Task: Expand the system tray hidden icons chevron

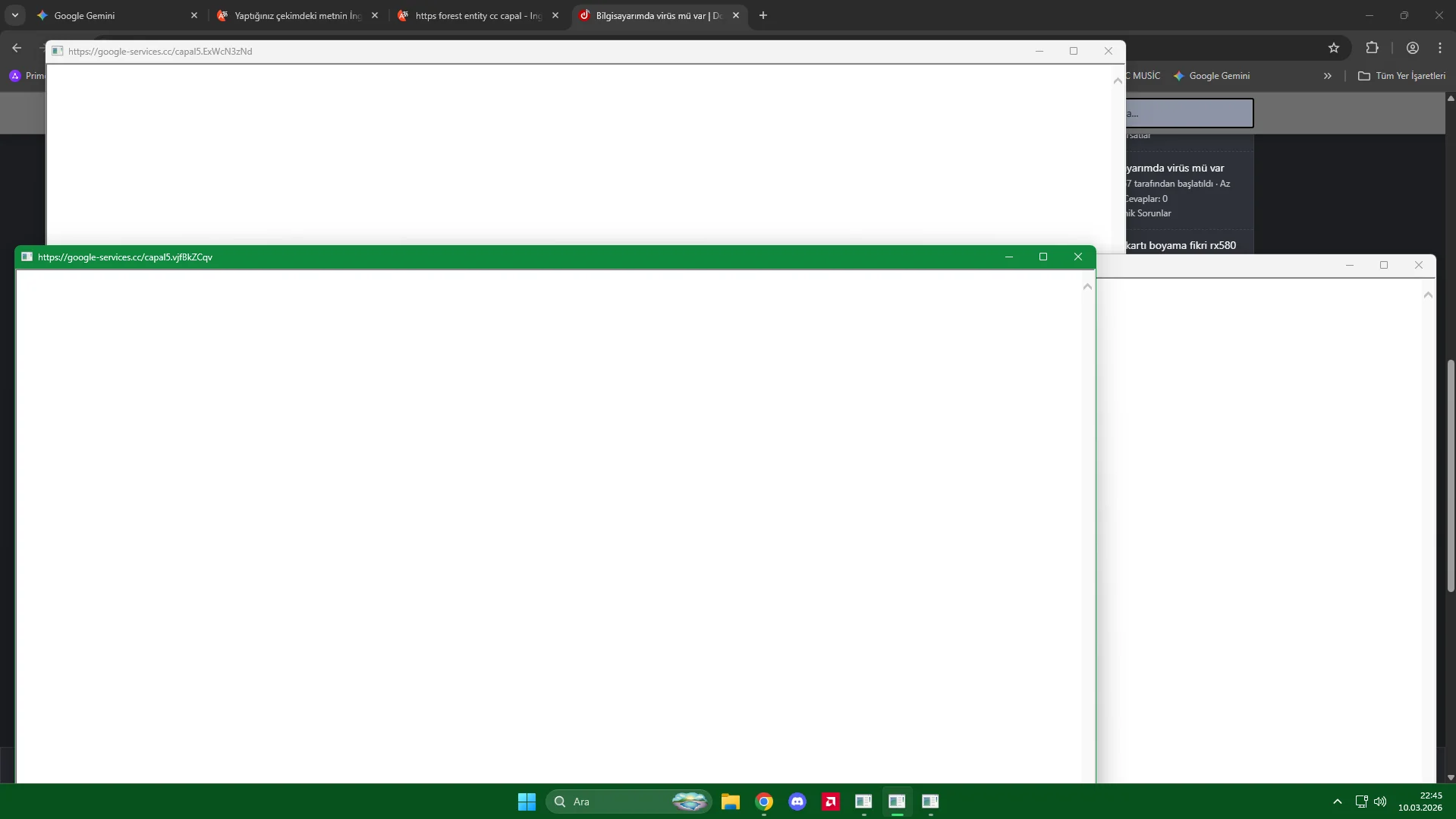Action: (1338, 802)
